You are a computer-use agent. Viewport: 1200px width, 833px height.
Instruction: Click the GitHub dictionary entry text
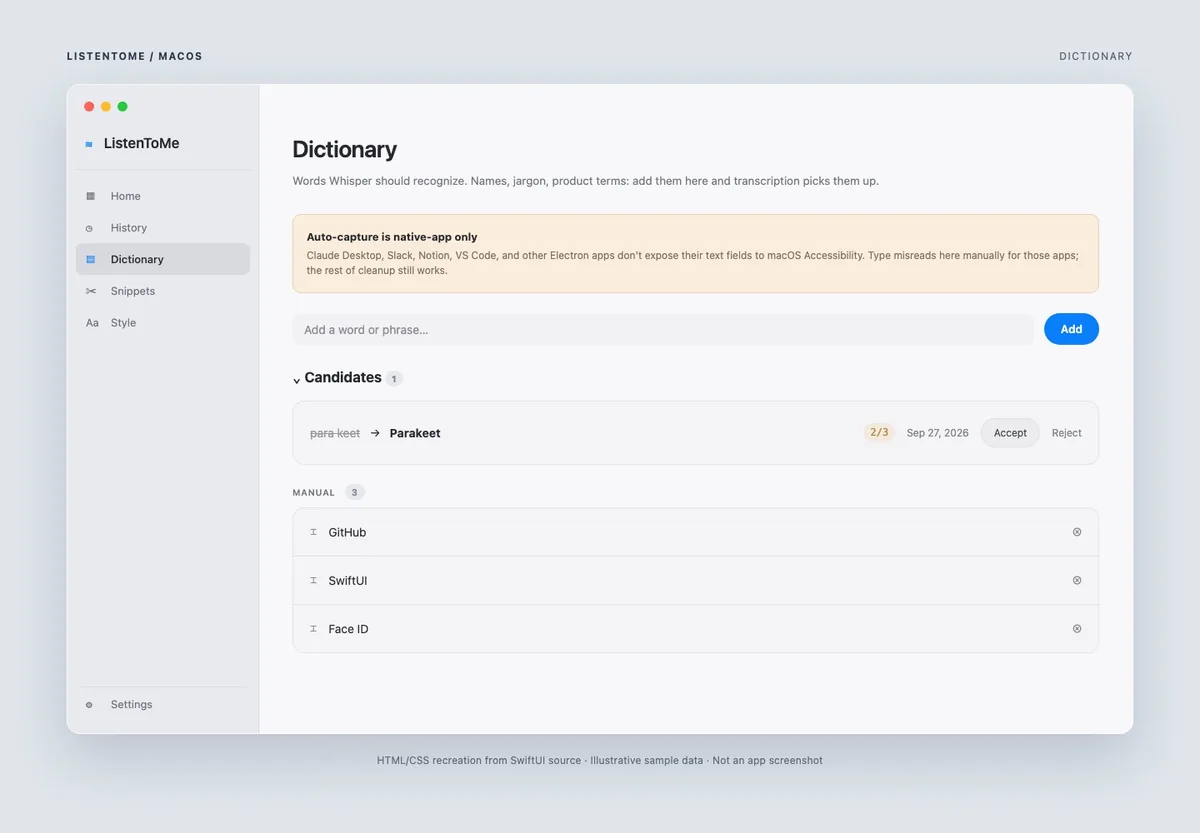click(x=347, y=532)
